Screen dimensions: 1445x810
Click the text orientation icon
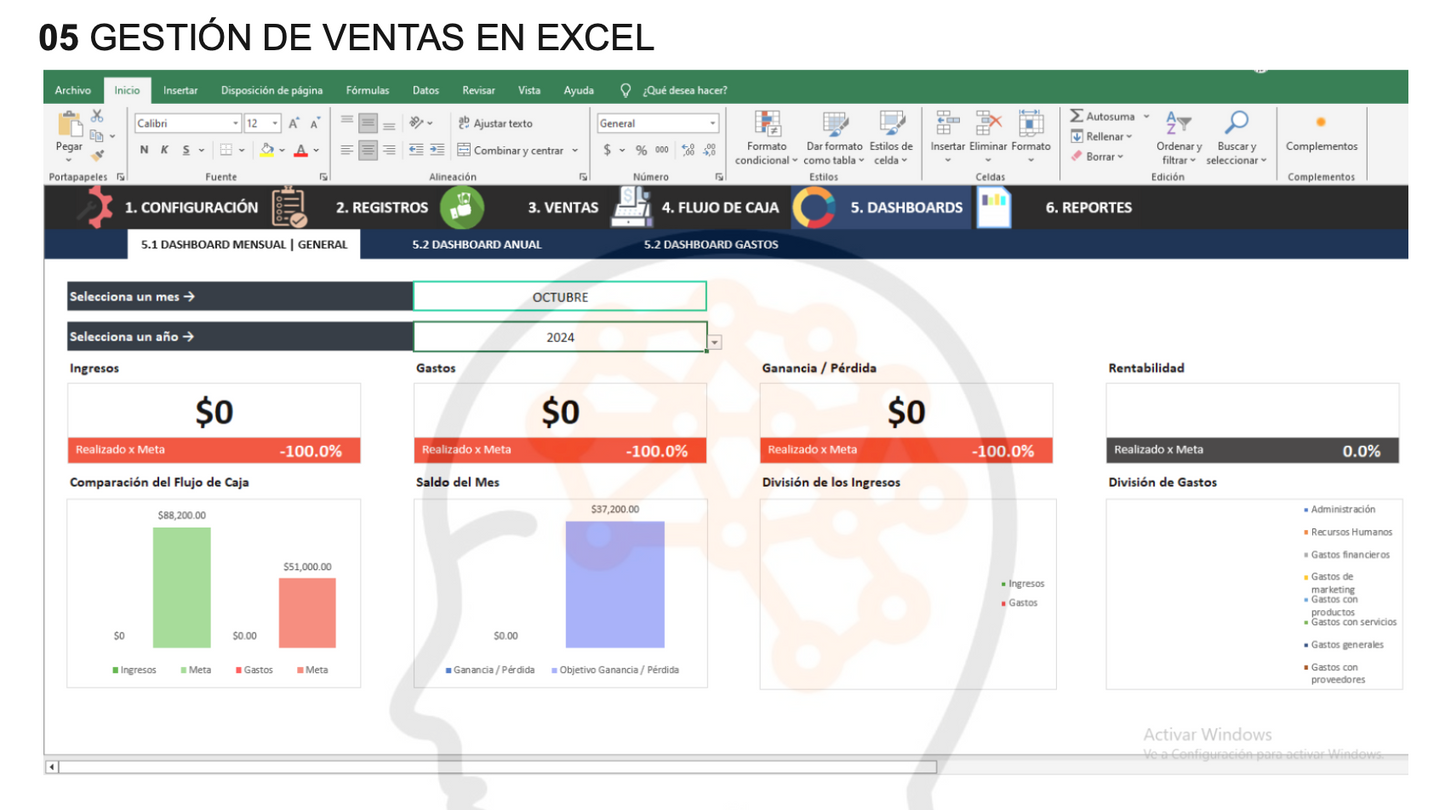click(416, 123)
